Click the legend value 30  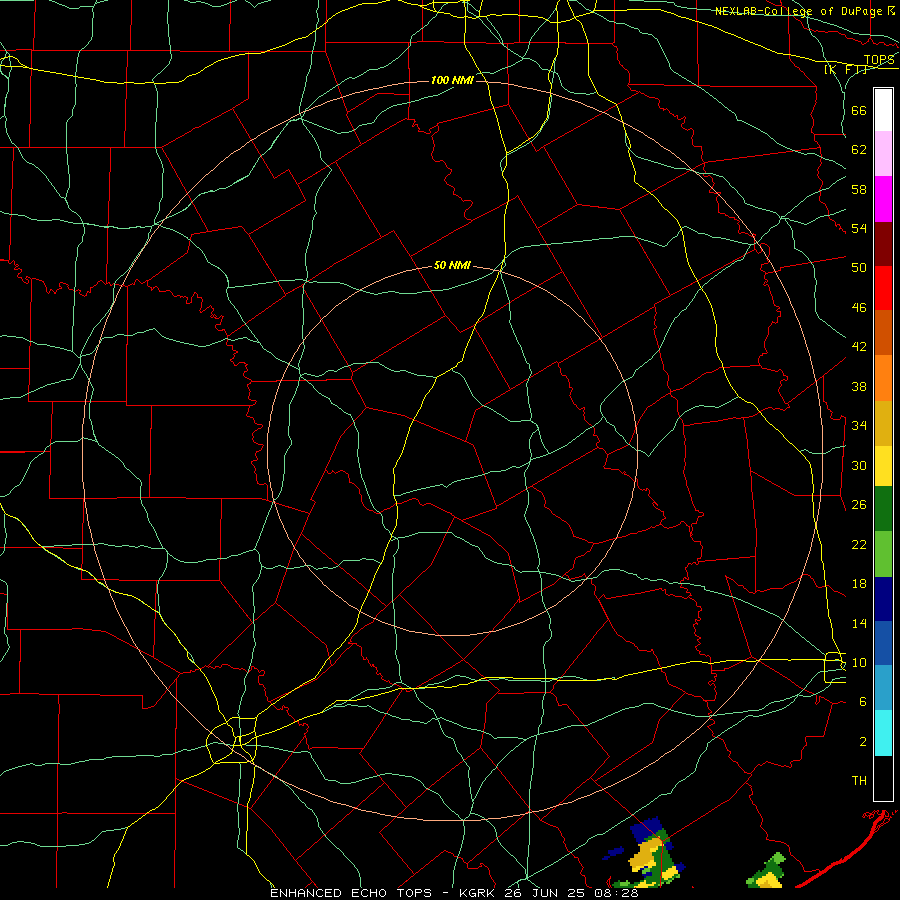[859, 465]
